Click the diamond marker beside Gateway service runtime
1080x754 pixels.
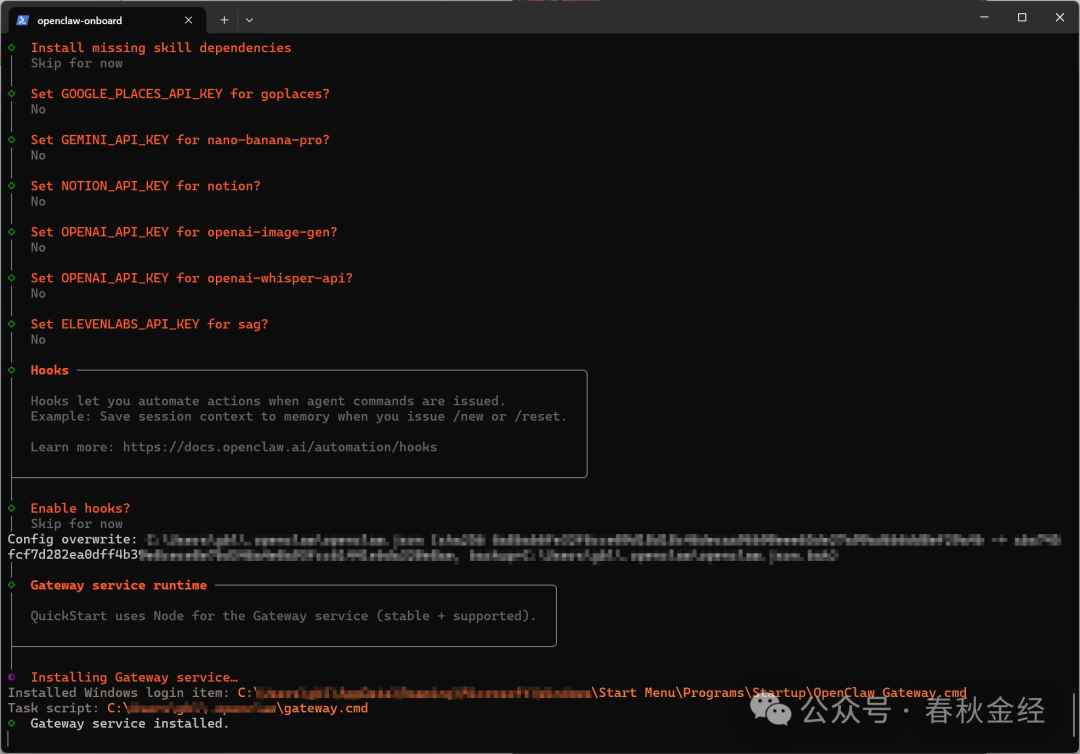(12, 585)
